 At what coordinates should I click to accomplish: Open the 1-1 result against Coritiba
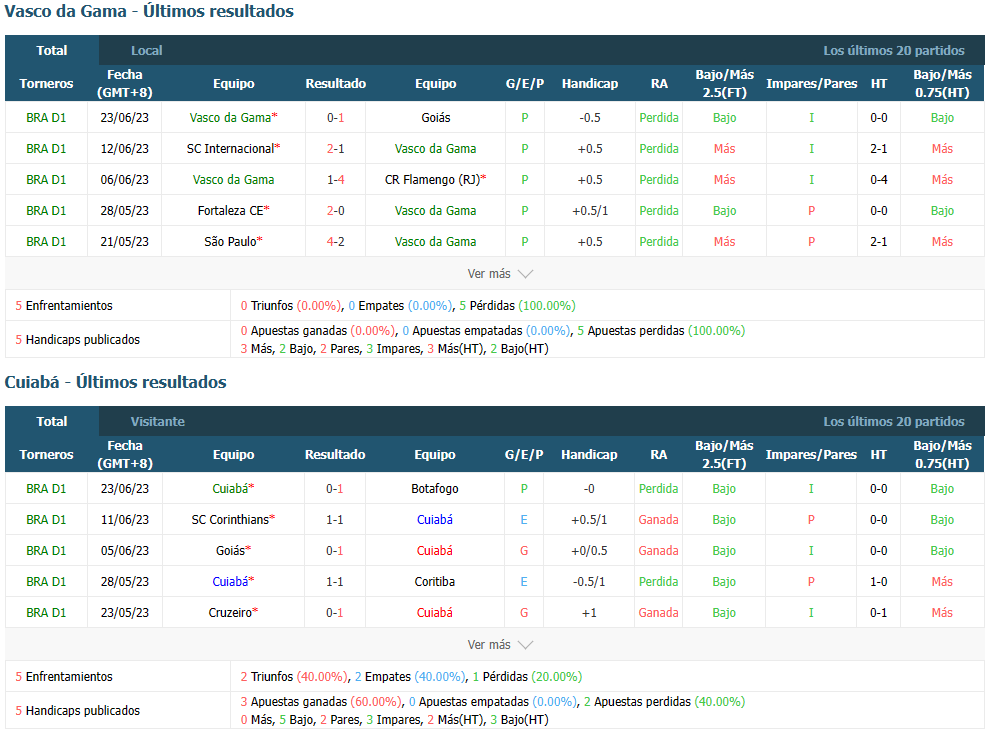tap(335, 581)
